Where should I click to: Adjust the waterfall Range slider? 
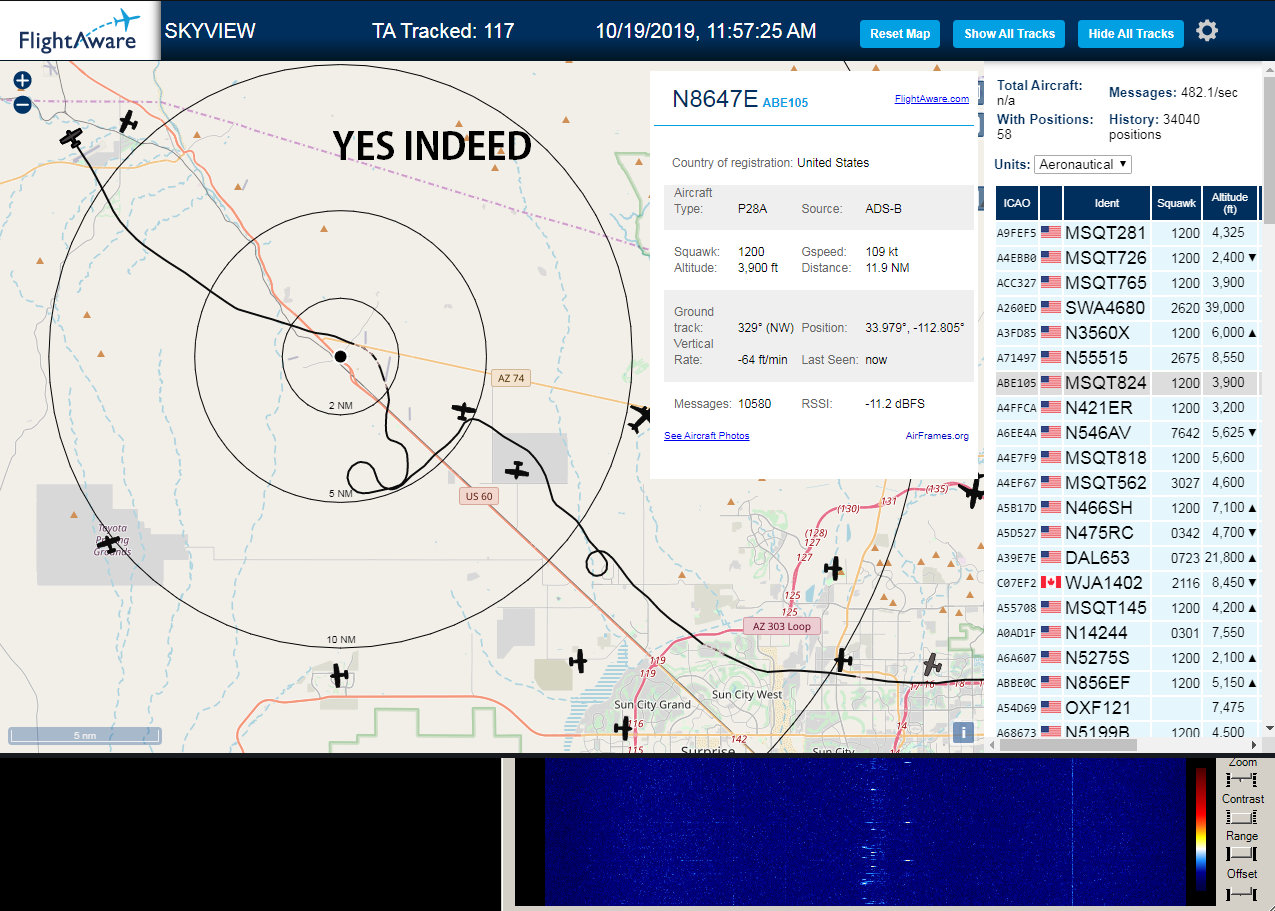(x=1241, y=853)
